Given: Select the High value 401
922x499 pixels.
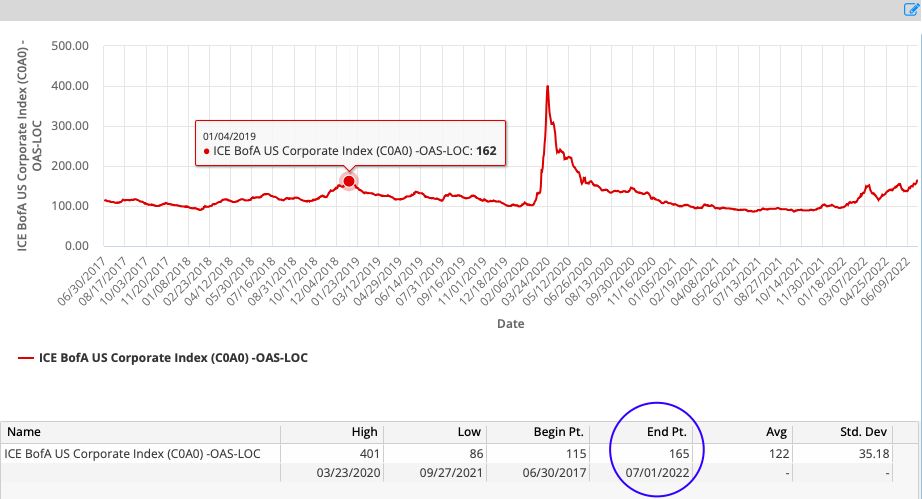Looking at the screenshot, I should pyautogui.click(x=370, y=454).
